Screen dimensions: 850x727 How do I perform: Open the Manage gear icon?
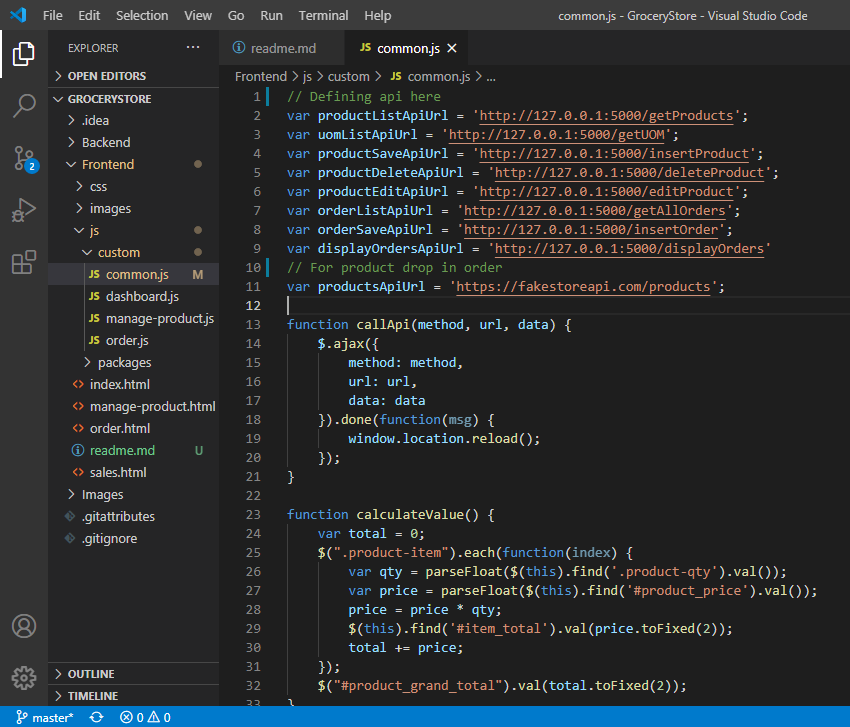pyautogui.click(x=24, y=678)
